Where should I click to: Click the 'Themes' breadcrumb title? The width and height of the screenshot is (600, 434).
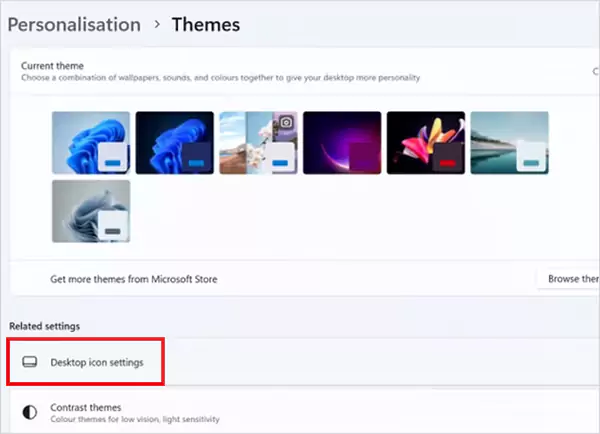(x=206, y=25)
